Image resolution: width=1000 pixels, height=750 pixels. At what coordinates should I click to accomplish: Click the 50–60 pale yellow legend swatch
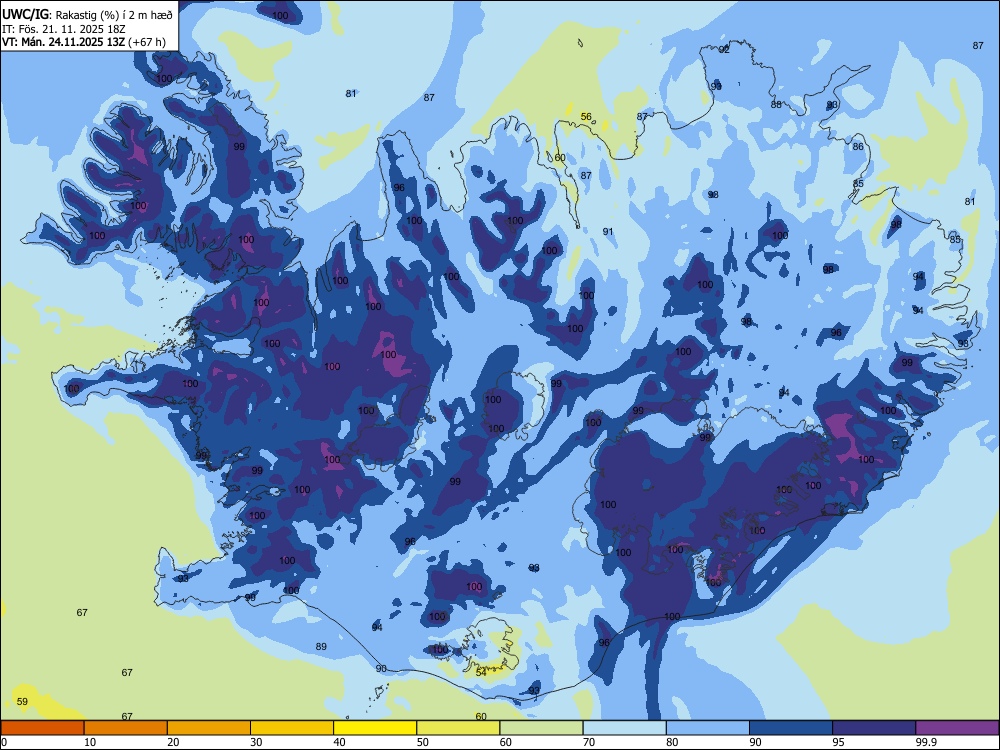coord(458,728)
